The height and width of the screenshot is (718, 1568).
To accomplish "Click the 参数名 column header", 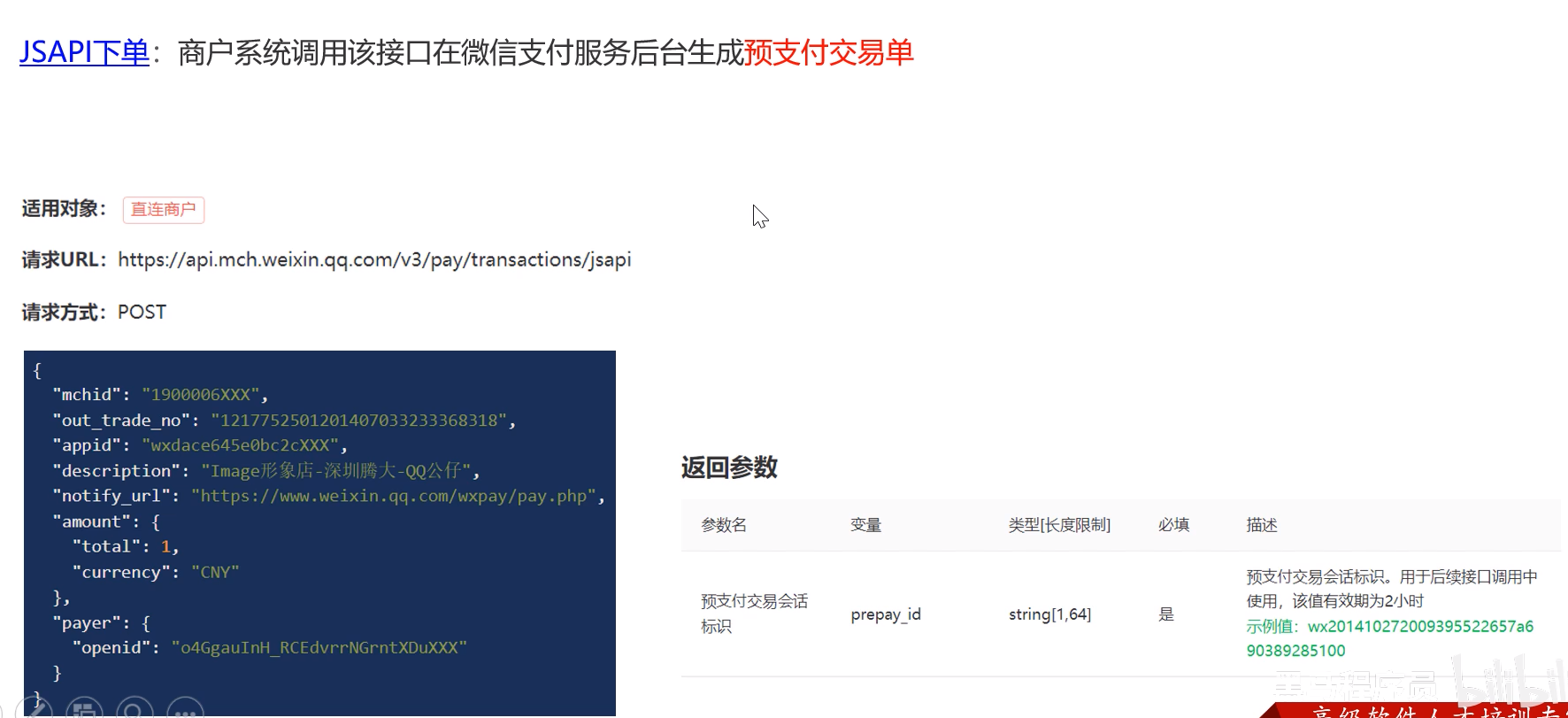I will pos(724,525).
